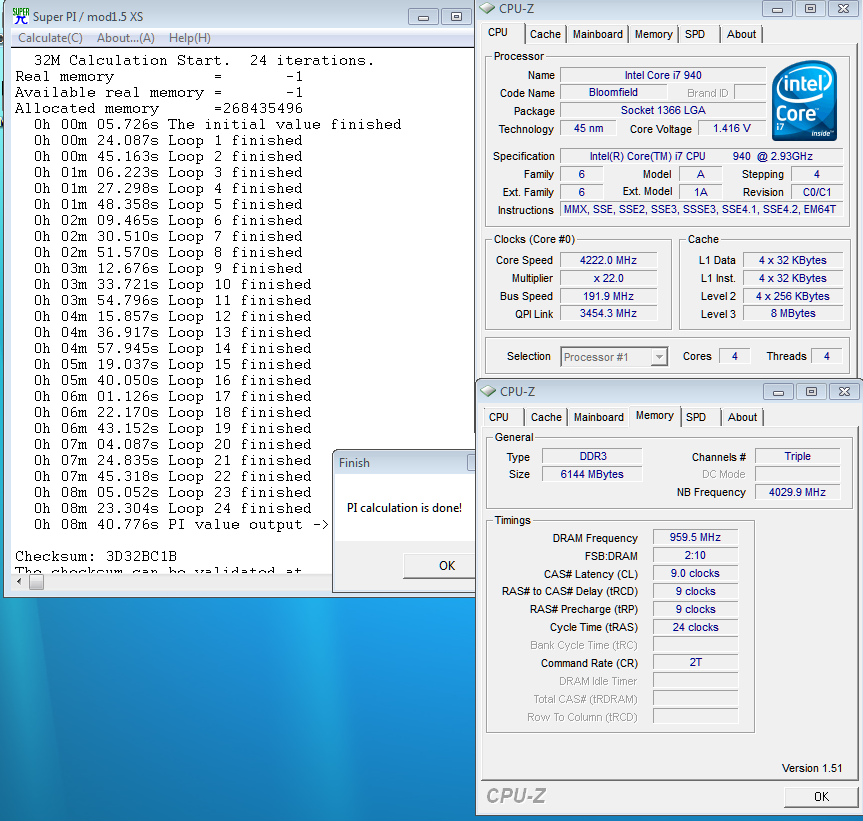This screenshot has width=863, height=821.
Task: Click the Version 1.51 label in CPU-Z
Action: pyautogui.click(x=812, y=768)
